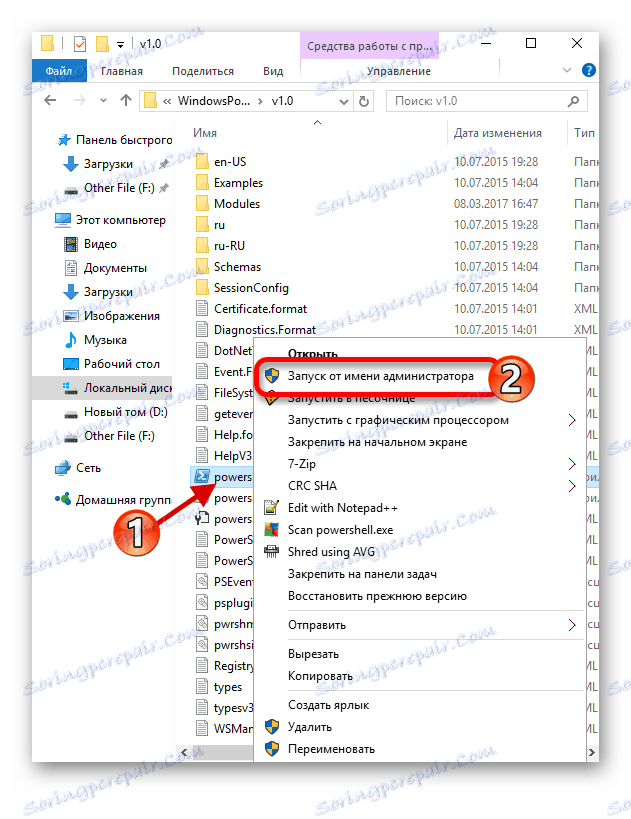Open the Музыка folder in sidebar

[95, 340]
